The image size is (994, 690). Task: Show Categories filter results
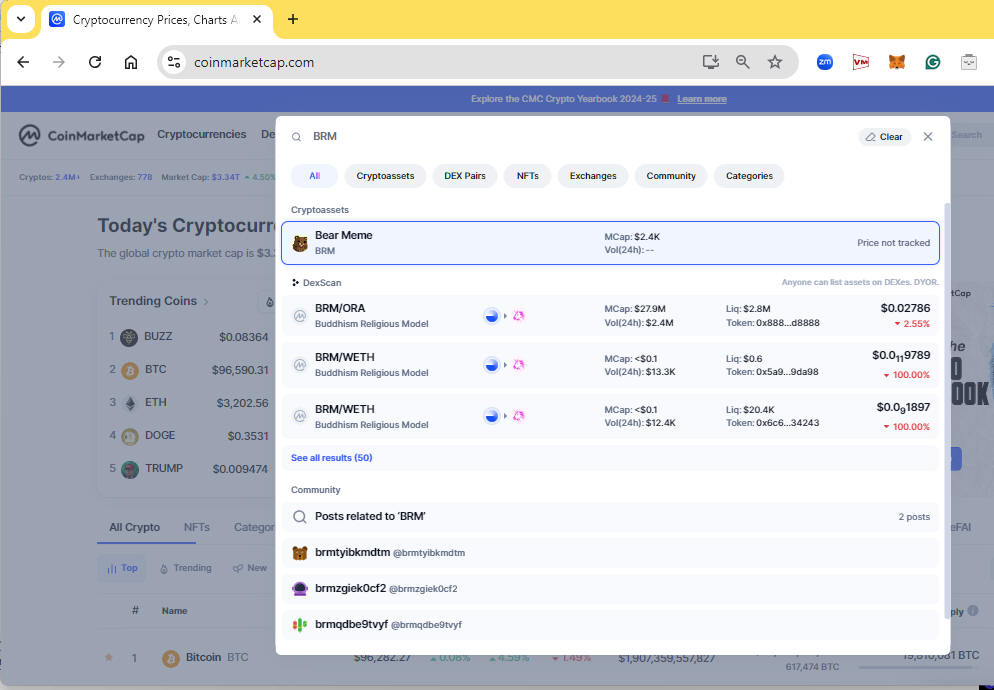point(749,176)
